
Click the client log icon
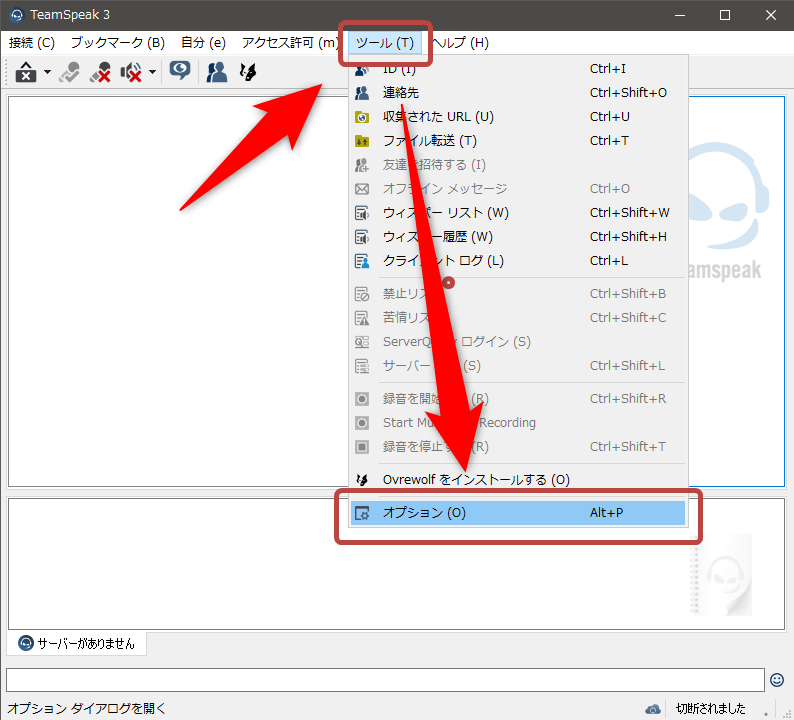tap(362, 261)
